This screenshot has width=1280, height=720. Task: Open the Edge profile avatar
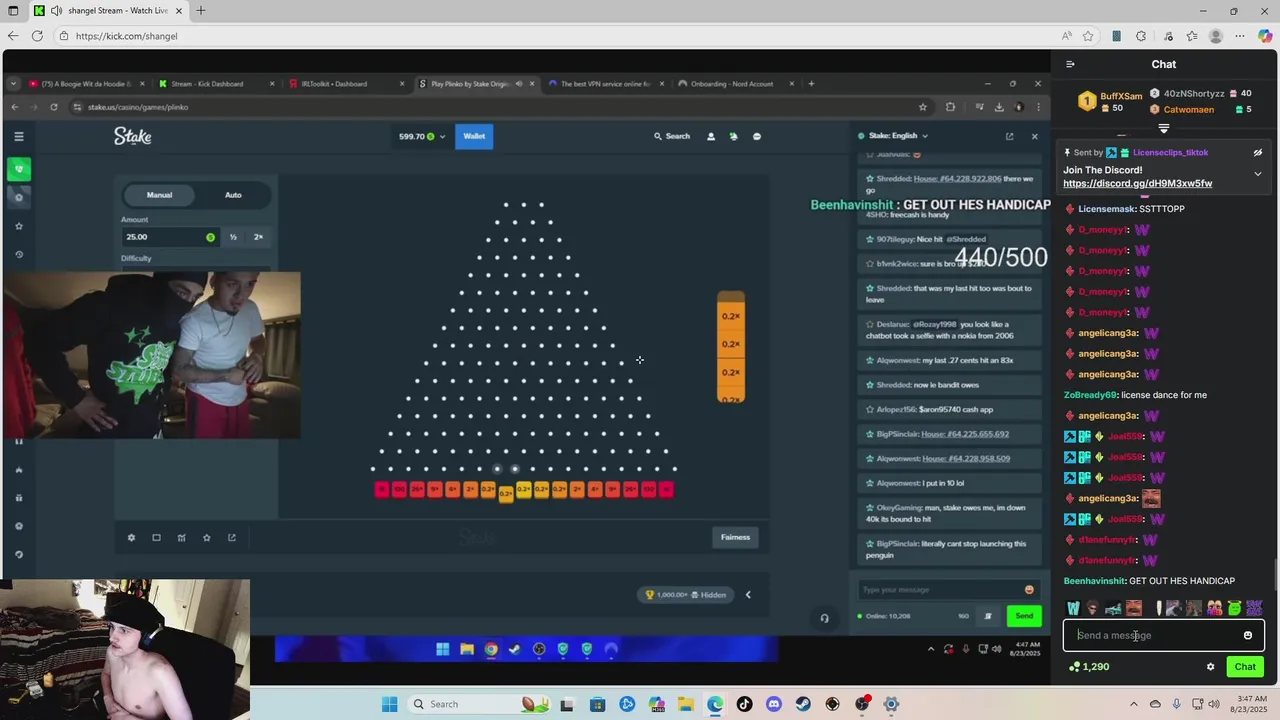pyautogui.click(x=1216, y=36)
